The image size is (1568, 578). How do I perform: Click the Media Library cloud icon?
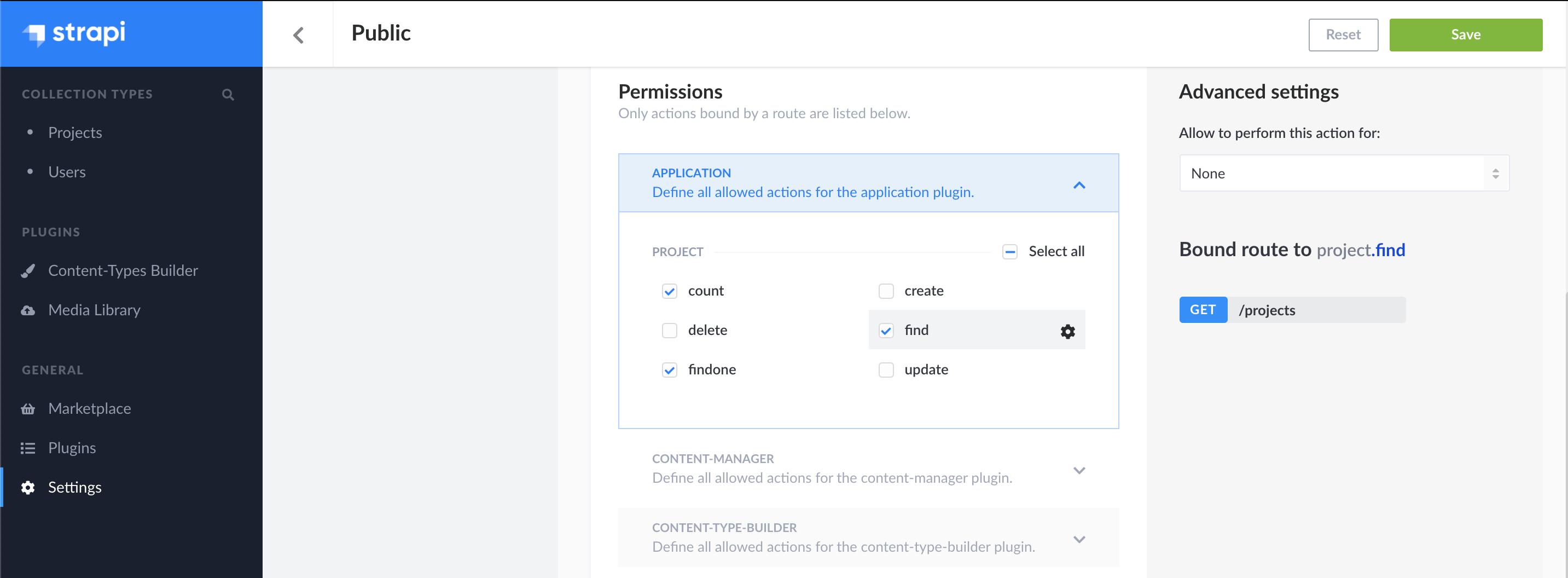[28, 310]
